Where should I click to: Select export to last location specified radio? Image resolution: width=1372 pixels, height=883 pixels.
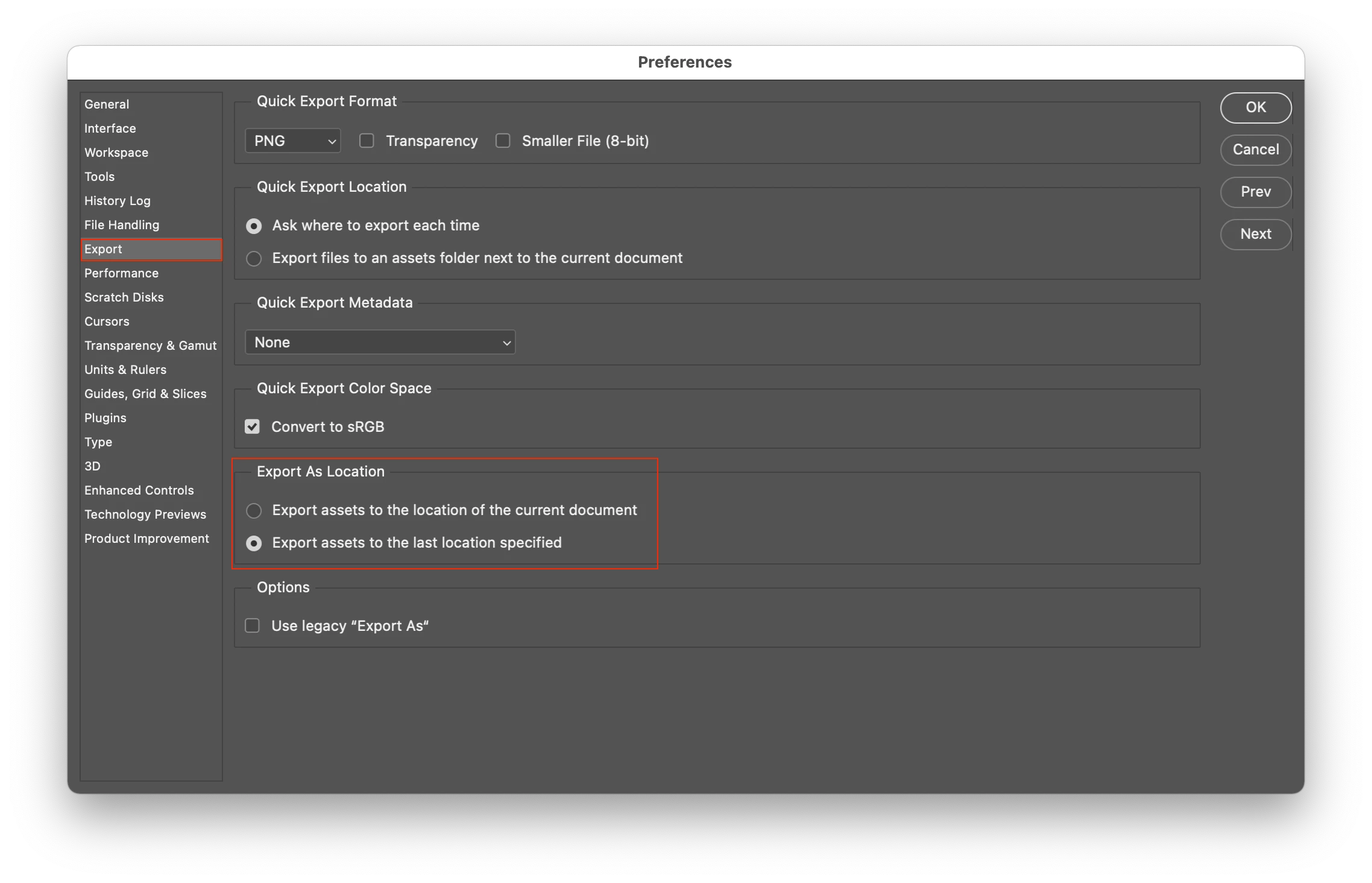(x=254, y=543)
